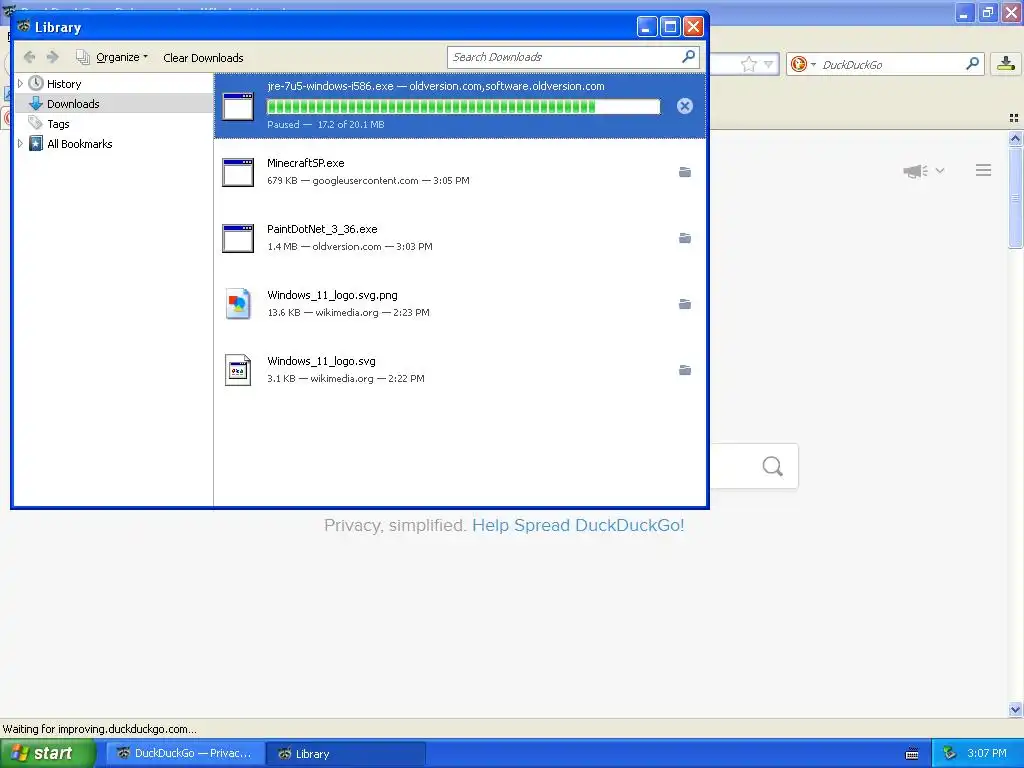Cancel the paused jre-7u5 download
Viewport: 1024px width, 768px height.
pos(684,106)
